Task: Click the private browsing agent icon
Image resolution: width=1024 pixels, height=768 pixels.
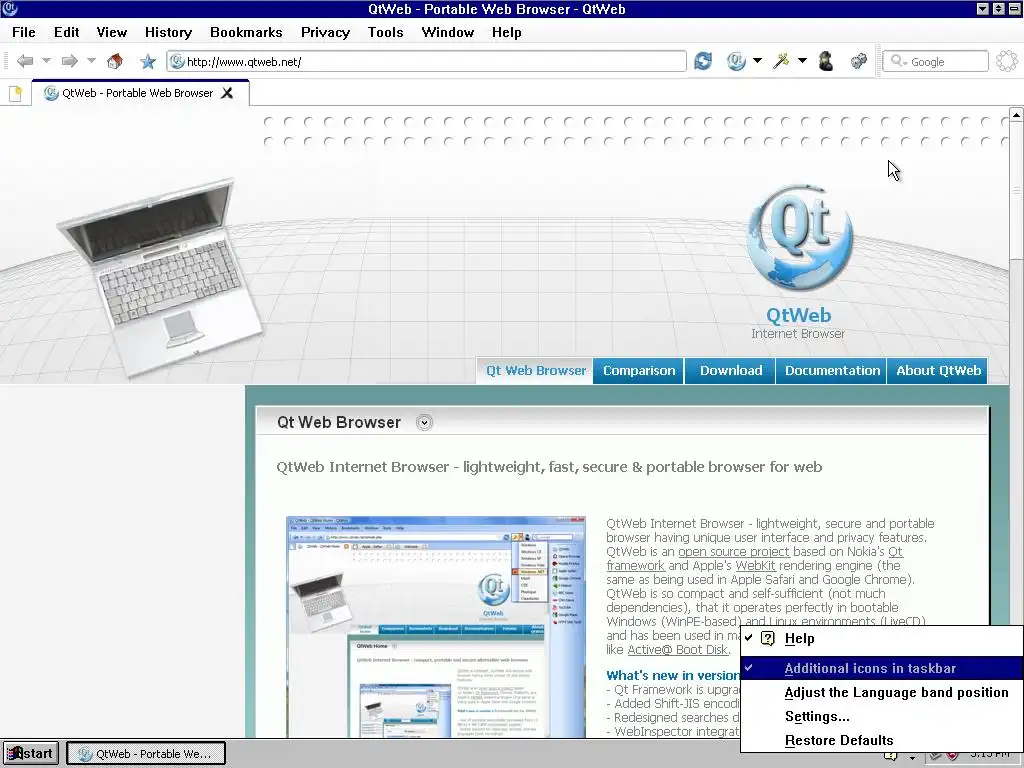Action: pyautogui.click(x=826, y=61)
